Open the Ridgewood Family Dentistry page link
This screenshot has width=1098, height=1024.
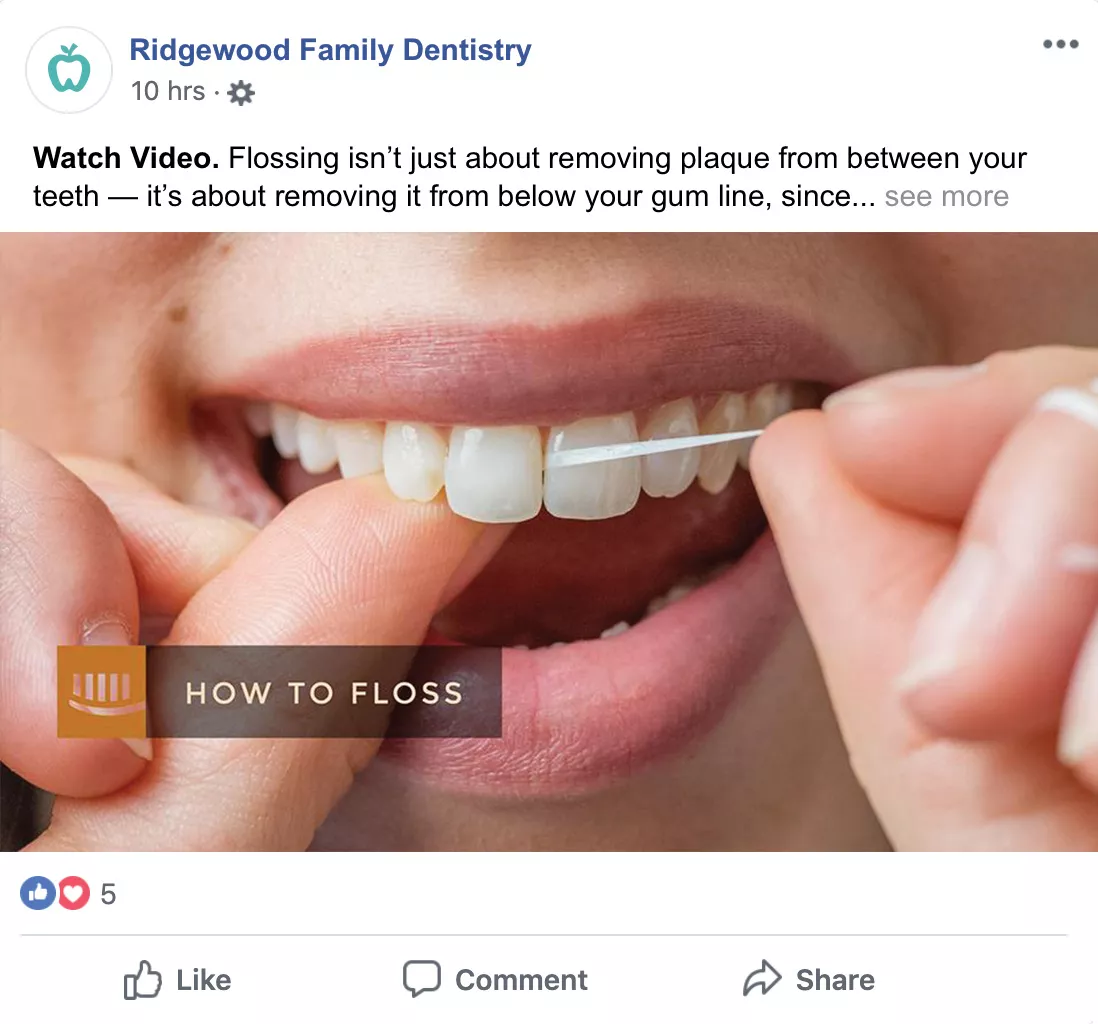(x=330, y=49)
